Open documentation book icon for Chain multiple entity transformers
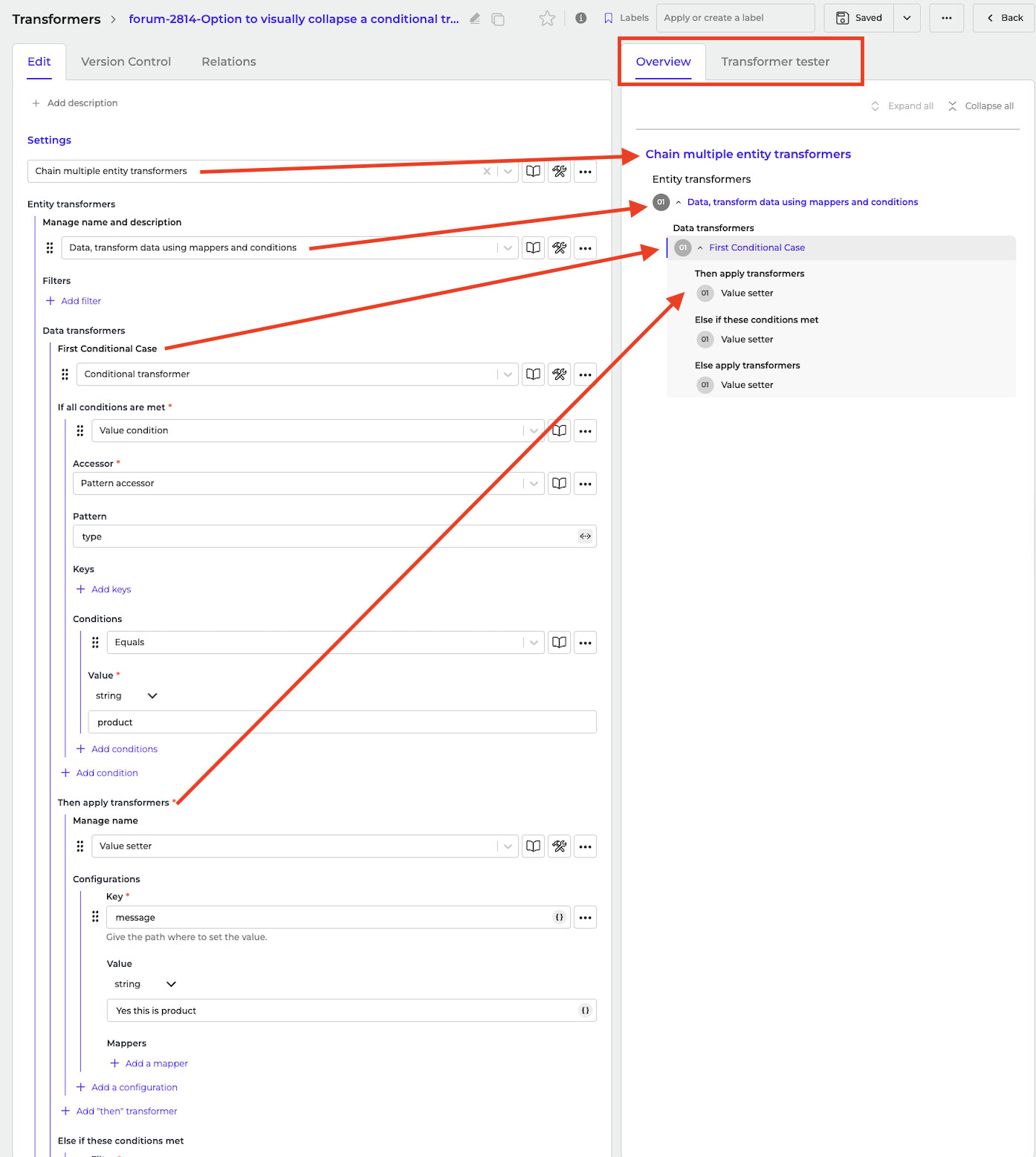Screen dimensions: 1036x1157 (533, 172)
